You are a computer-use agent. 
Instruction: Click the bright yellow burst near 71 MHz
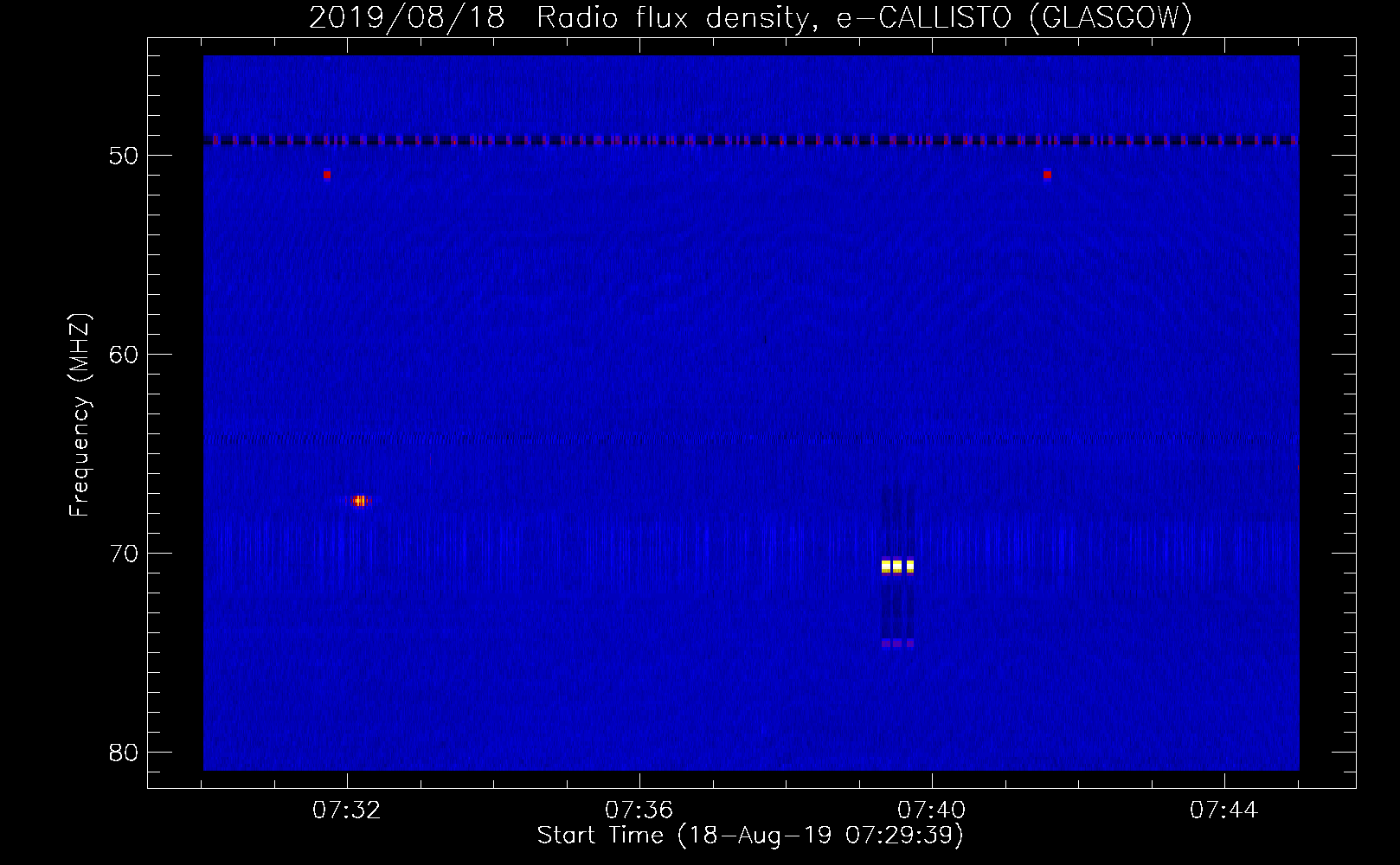click(x=897, y=567)
